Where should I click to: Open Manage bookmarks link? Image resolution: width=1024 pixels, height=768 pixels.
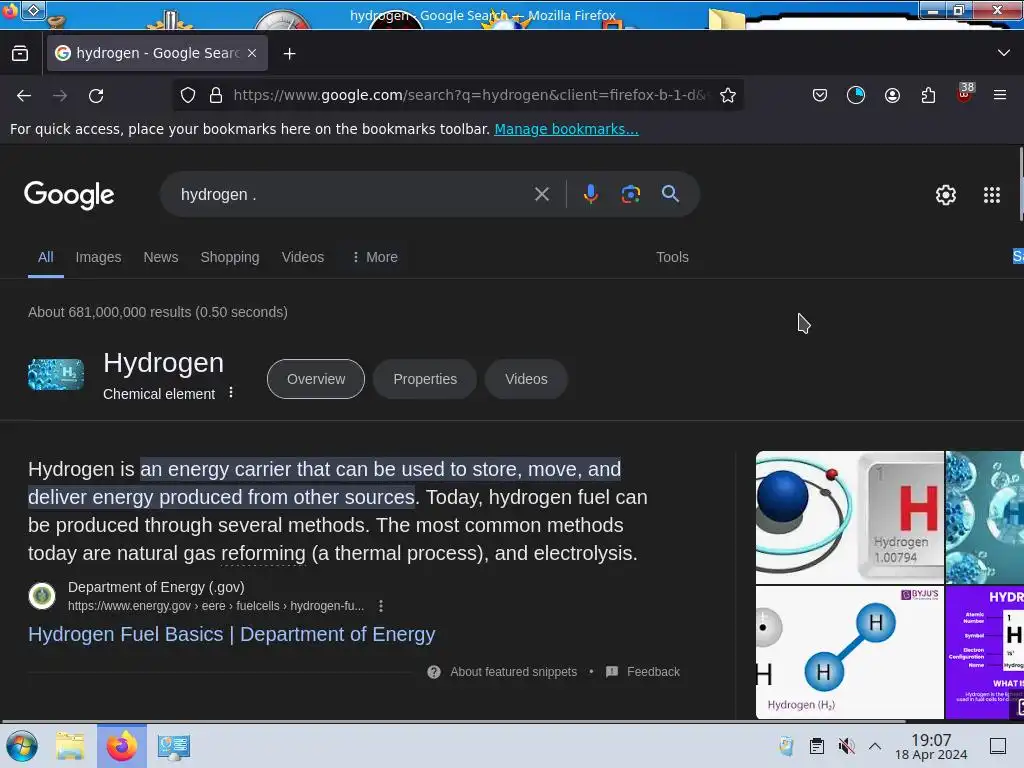coord(566,129)
